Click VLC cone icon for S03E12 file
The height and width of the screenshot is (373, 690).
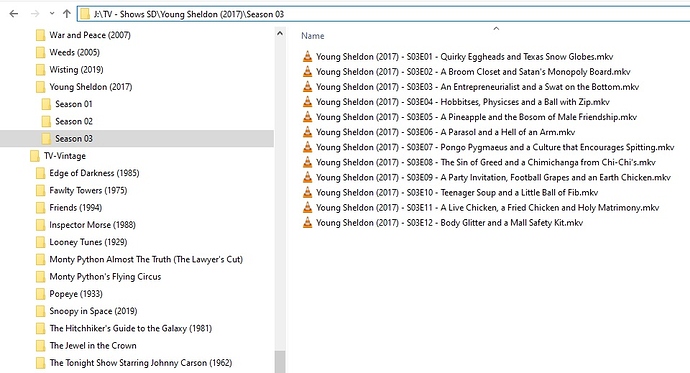click(308, 223)
